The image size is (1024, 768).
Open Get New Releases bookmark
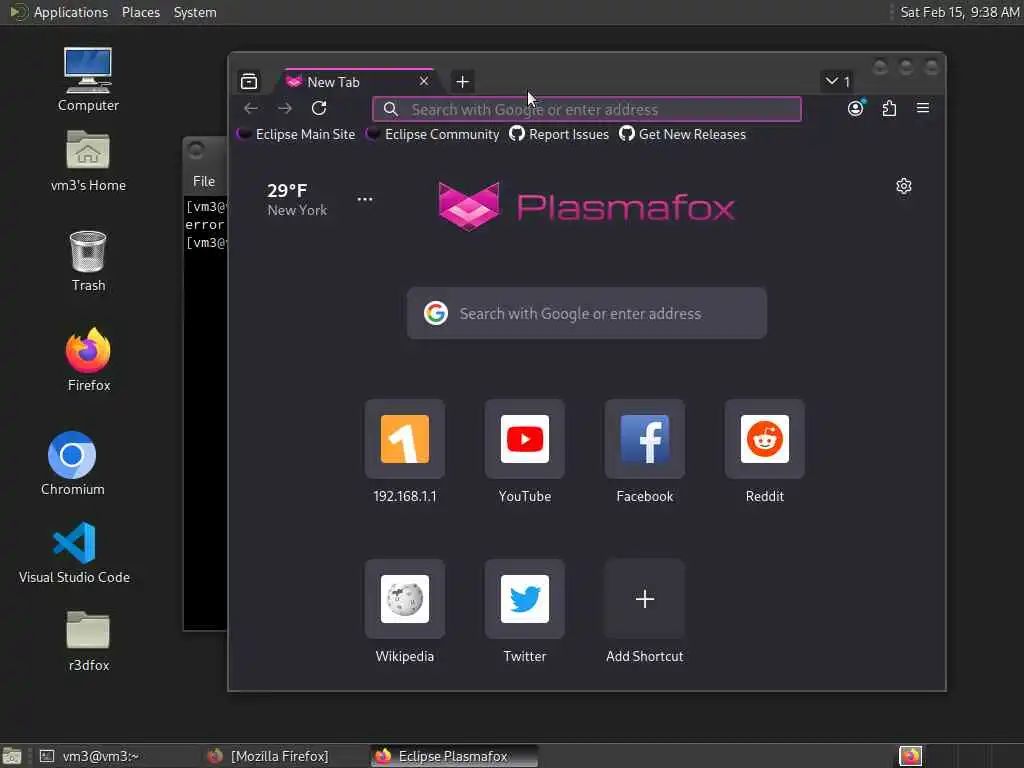click(x=682, y=135)
